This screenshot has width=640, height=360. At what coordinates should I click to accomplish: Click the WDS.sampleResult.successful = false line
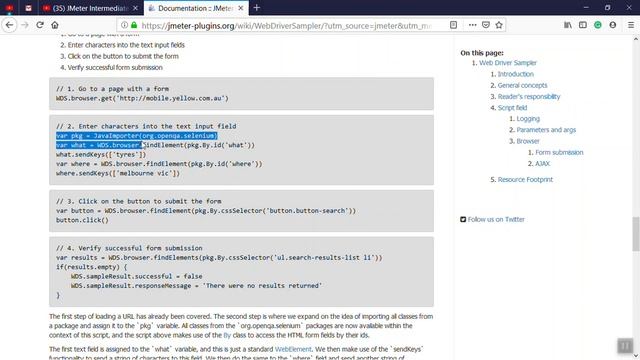[x=137, y=276]
